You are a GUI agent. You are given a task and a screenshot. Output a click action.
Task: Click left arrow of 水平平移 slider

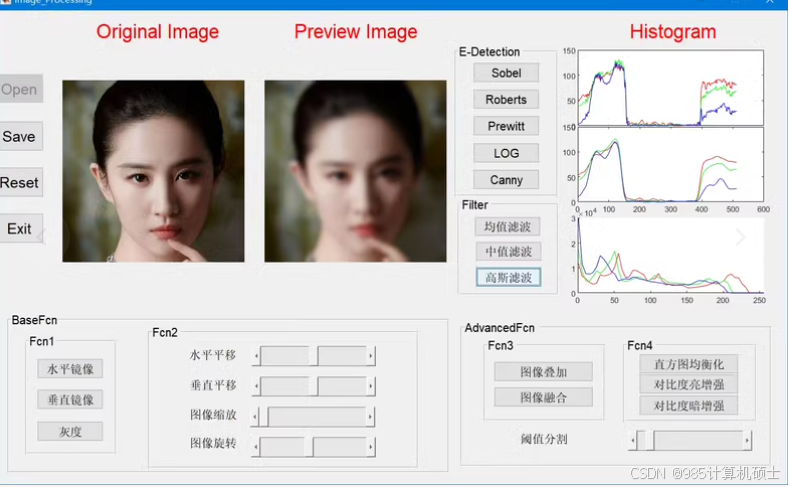point(256,356)
